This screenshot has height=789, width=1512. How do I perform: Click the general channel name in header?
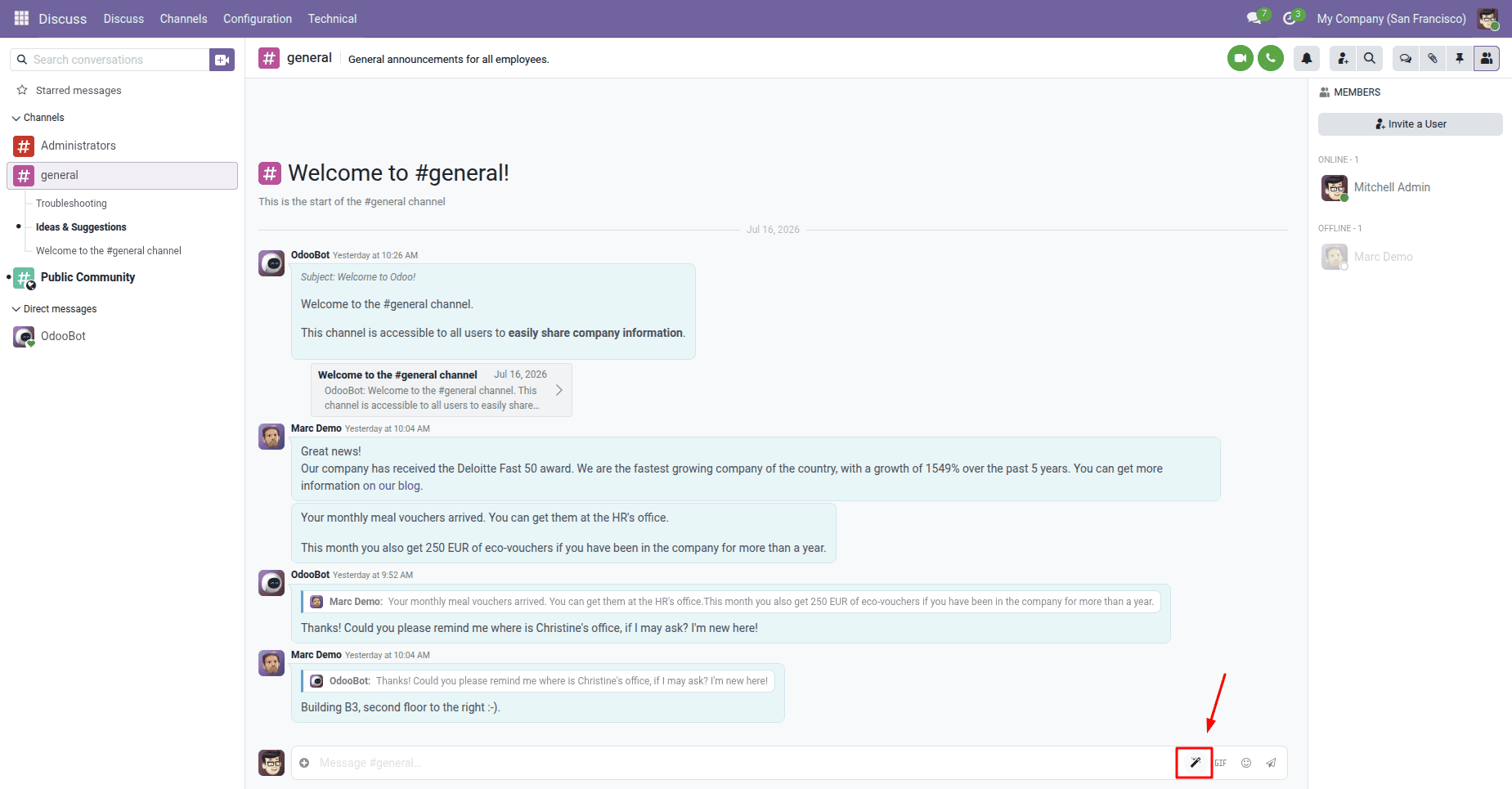coord(309,58)
